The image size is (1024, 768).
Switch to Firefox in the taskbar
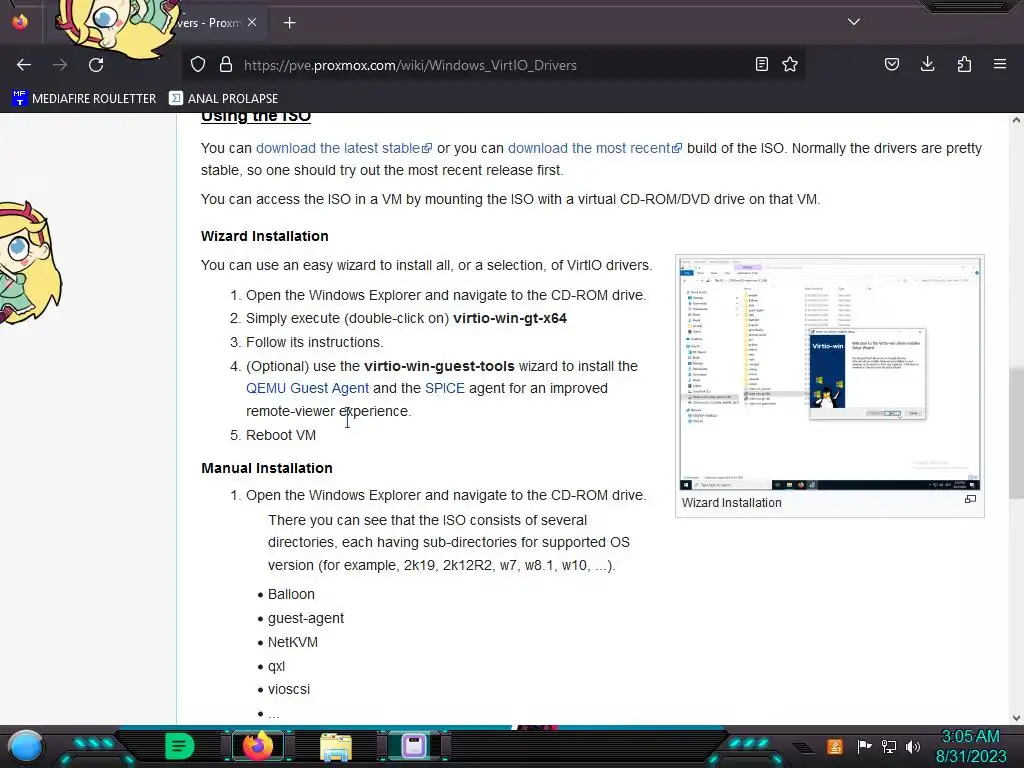click(x=257, y=746)
